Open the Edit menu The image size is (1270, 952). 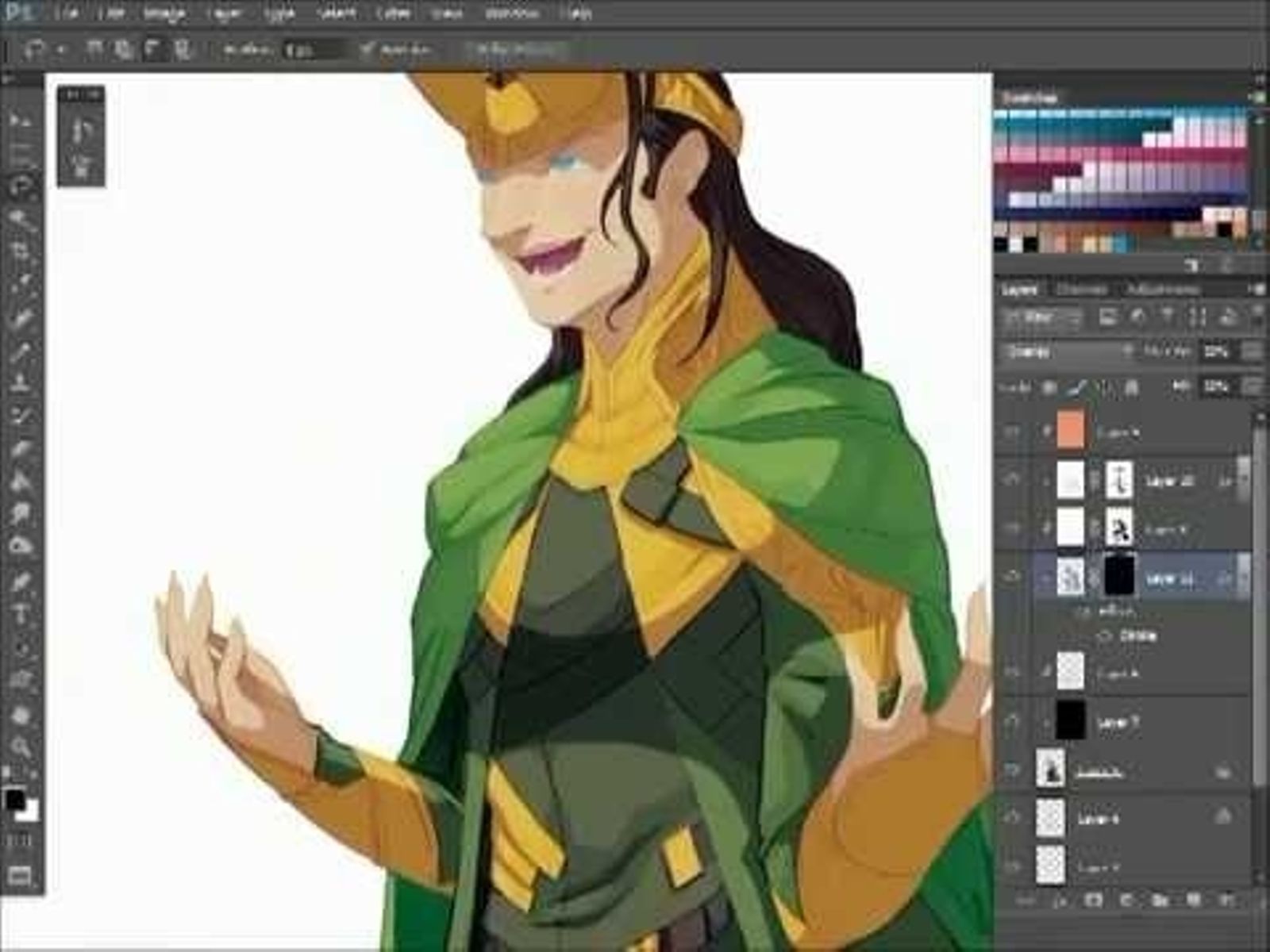pyautogui.click(x=111, y=13)
